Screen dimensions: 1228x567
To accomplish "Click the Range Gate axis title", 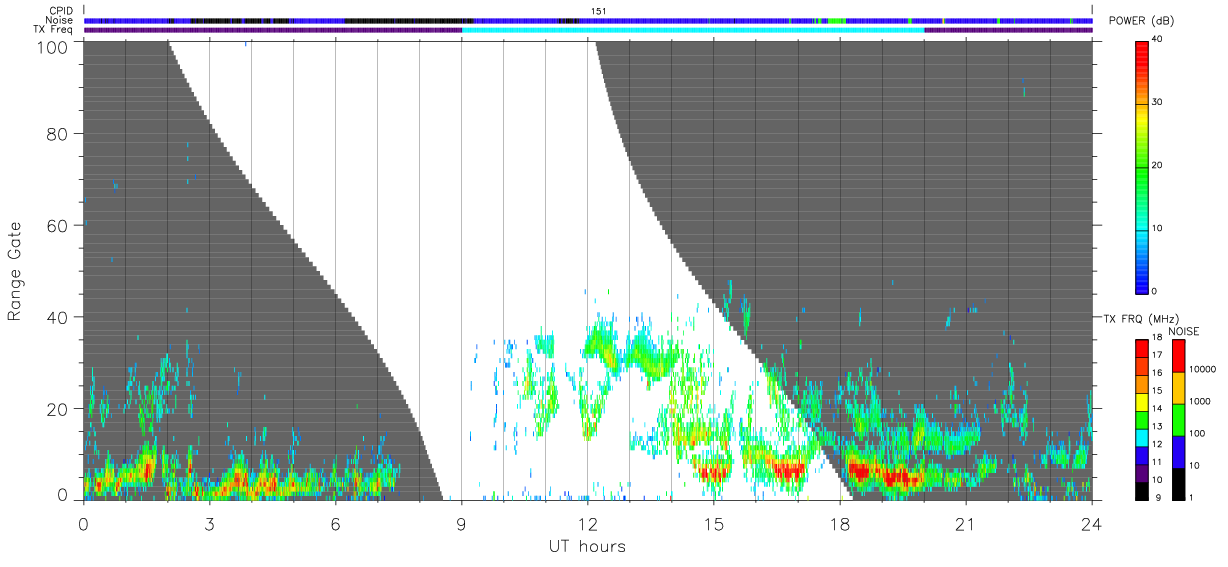I will (15, 270).
